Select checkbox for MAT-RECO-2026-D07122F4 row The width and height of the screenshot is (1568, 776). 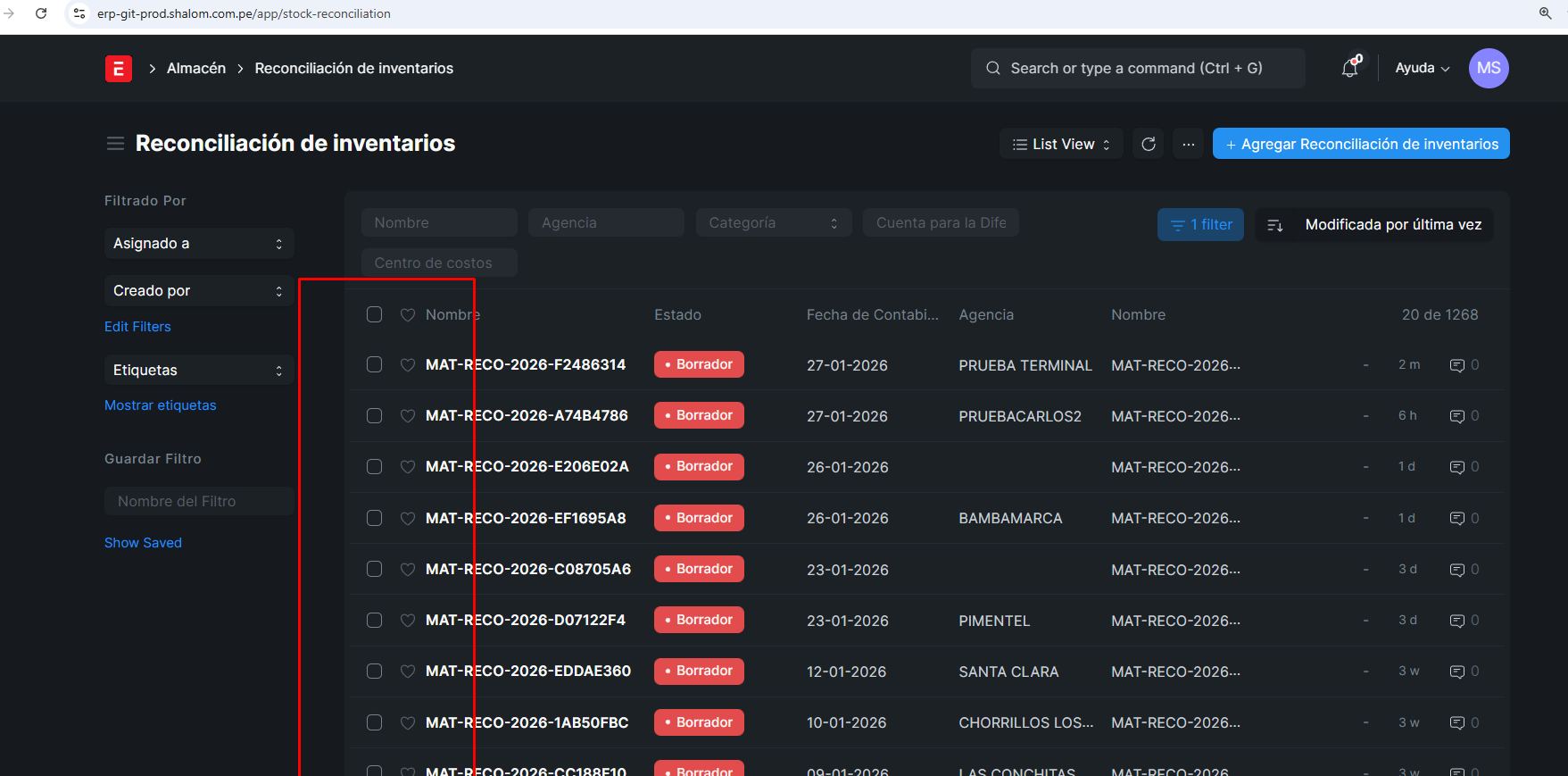point(375,620)
